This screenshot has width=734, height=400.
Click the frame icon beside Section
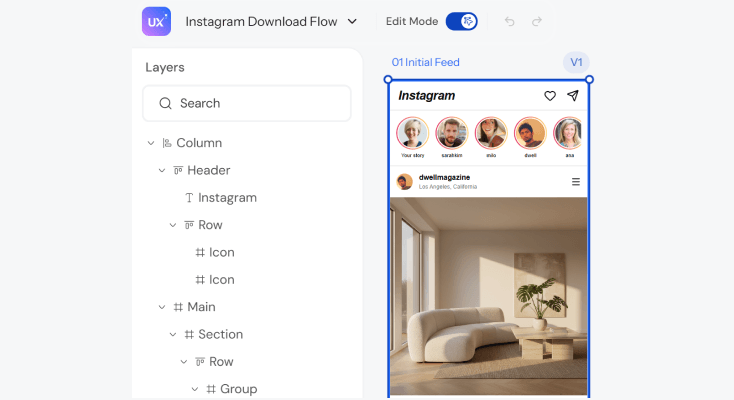tap(189, 334)
